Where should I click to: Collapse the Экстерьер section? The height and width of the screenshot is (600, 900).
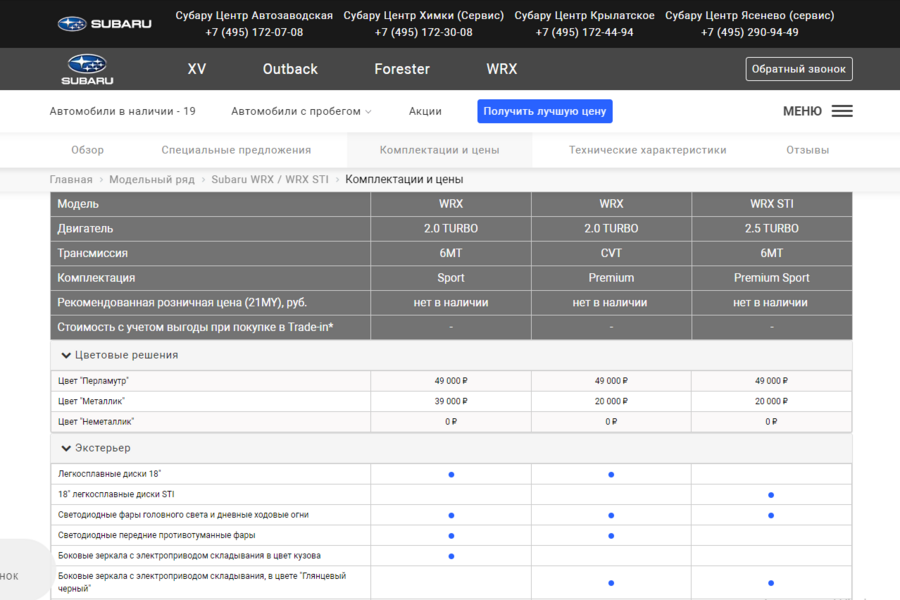point(66,448)
